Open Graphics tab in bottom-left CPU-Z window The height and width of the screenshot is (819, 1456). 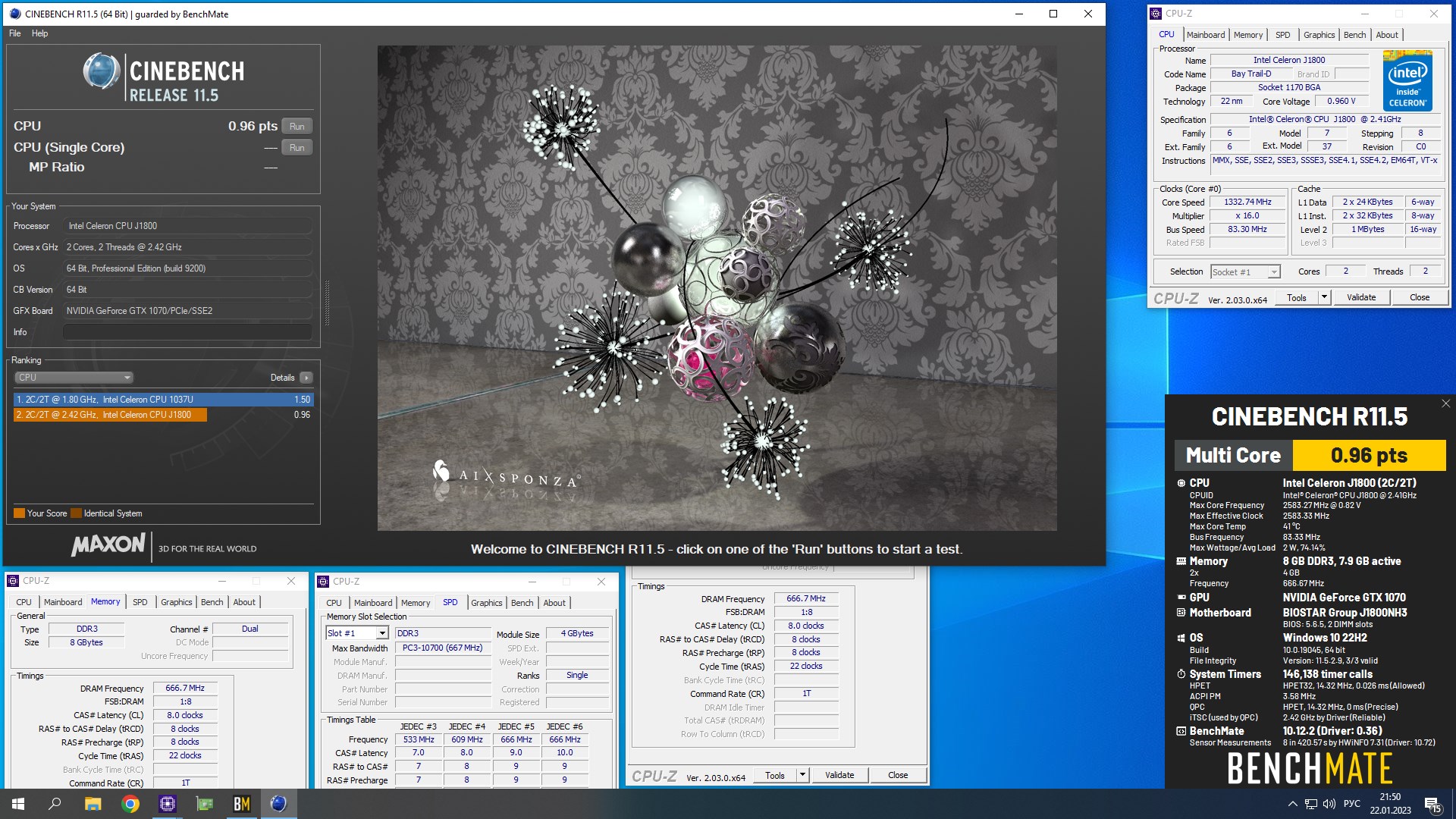point(176,602)
